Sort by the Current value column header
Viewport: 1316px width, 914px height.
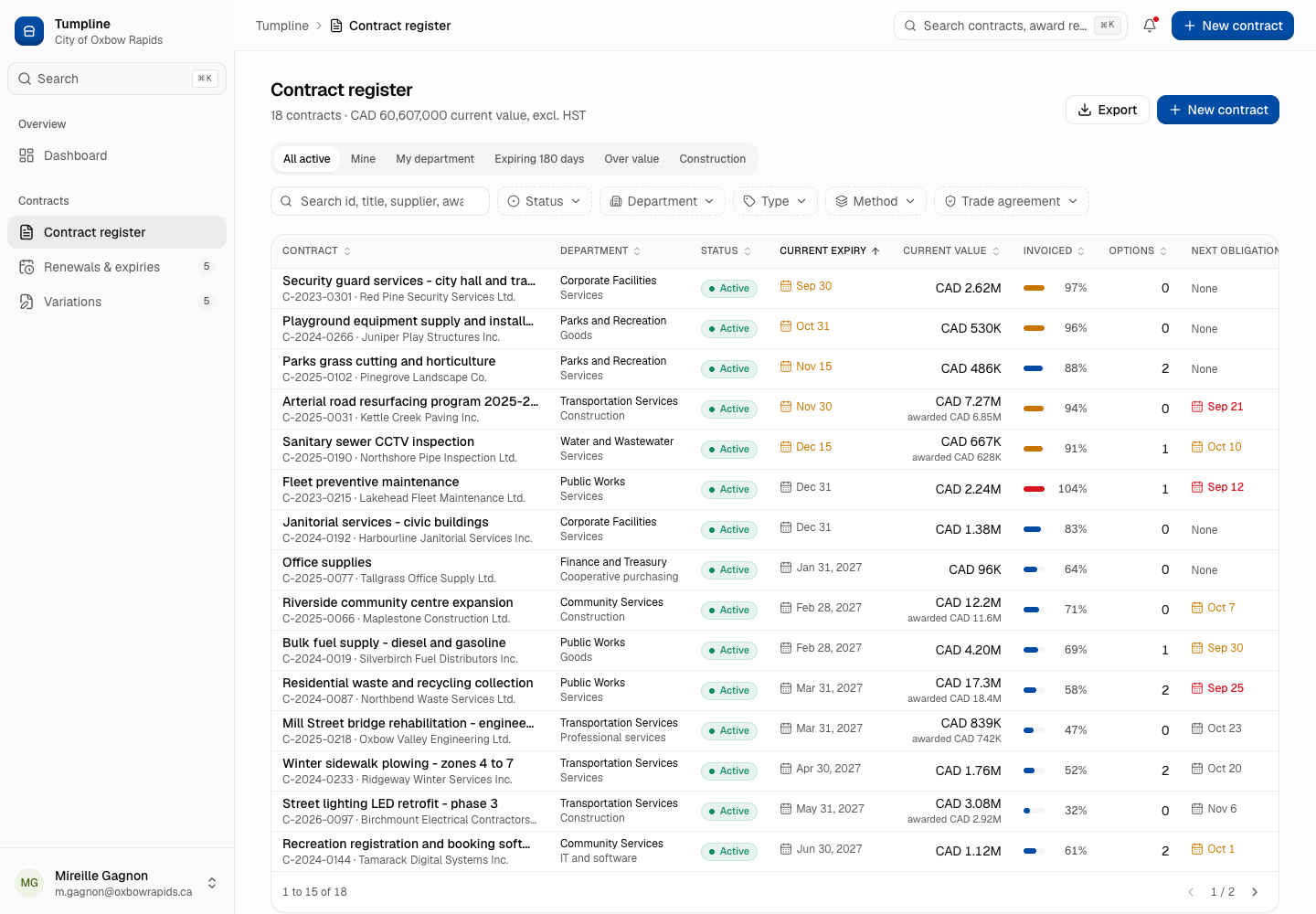pos(951,250)
